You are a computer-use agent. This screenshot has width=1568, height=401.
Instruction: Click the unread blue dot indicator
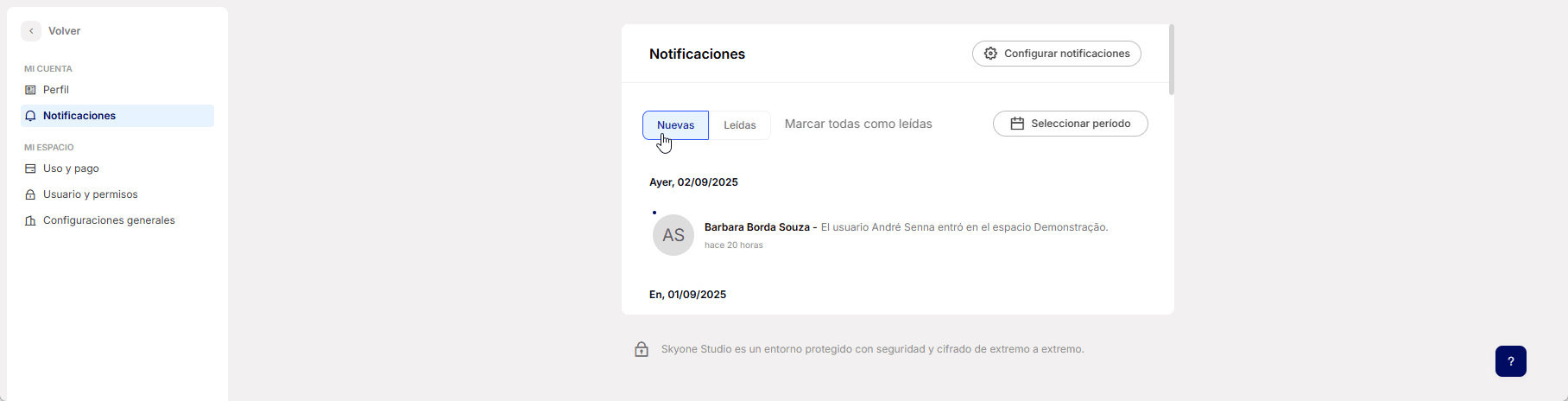pos(654,213)
